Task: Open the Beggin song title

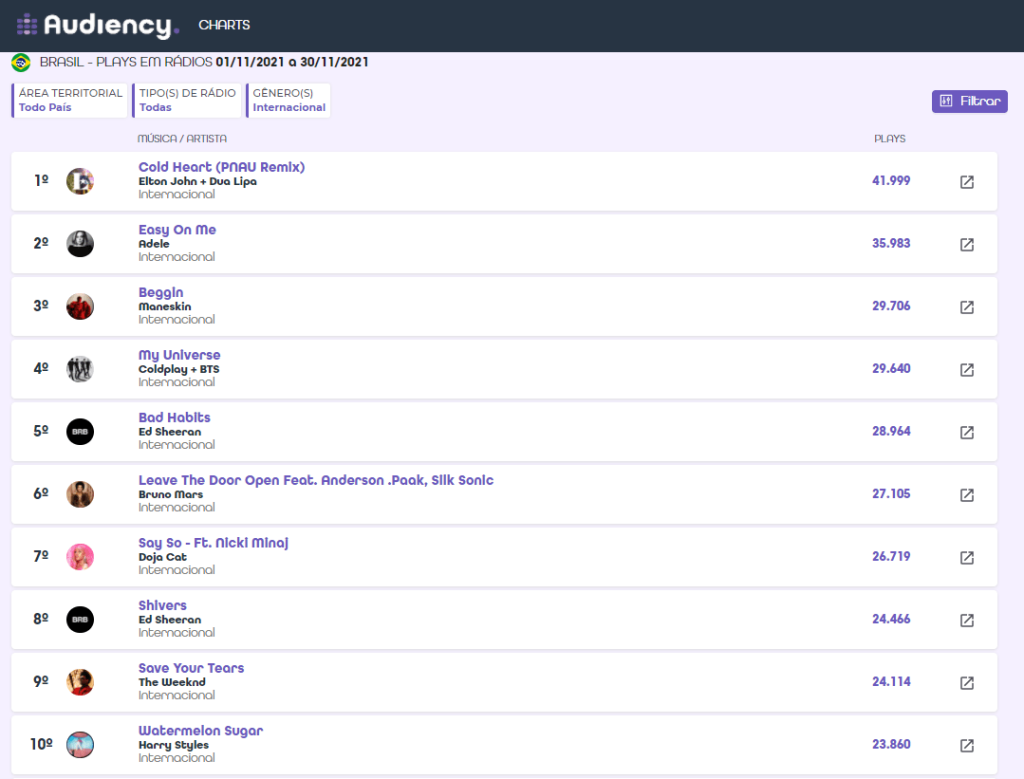Action: pyautogui.click(x=161, y=293)
